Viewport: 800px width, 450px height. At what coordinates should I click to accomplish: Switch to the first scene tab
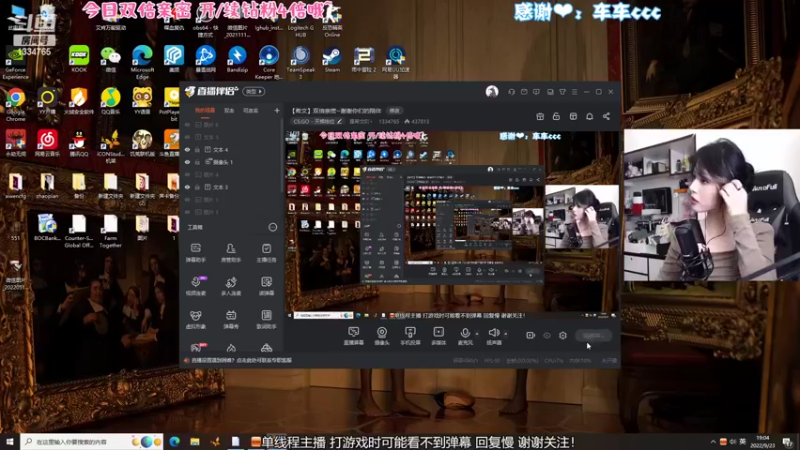click(x=205, y=110)
